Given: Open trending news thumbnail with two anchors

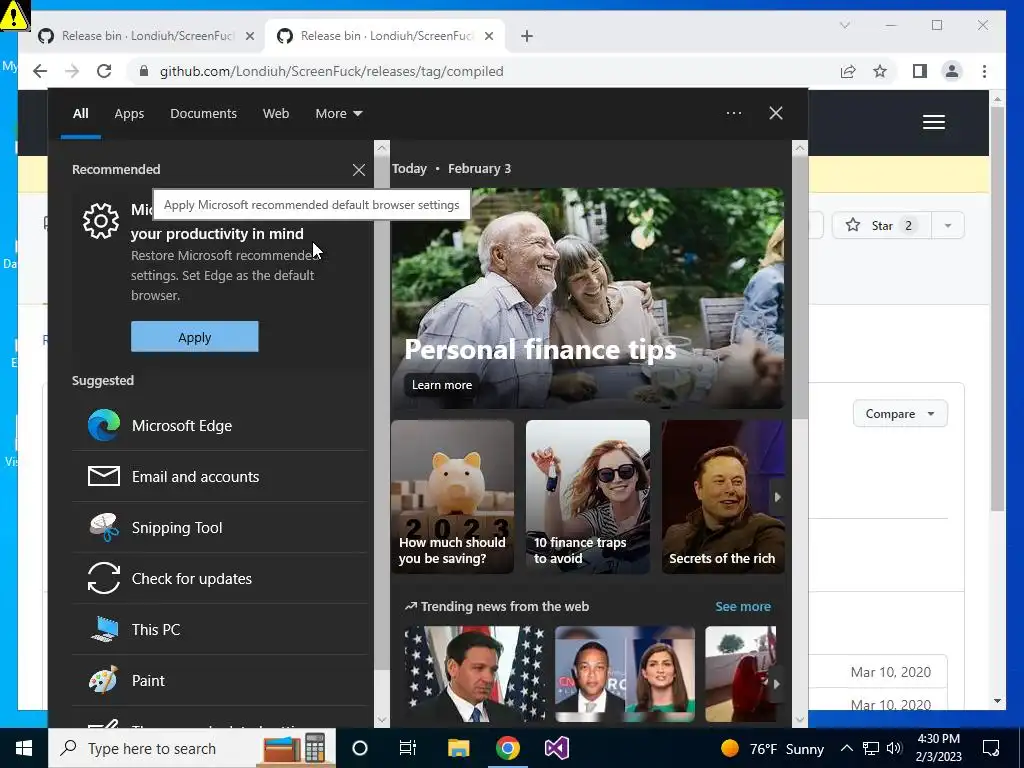Looking at the screenshot, I should (625, 674).
